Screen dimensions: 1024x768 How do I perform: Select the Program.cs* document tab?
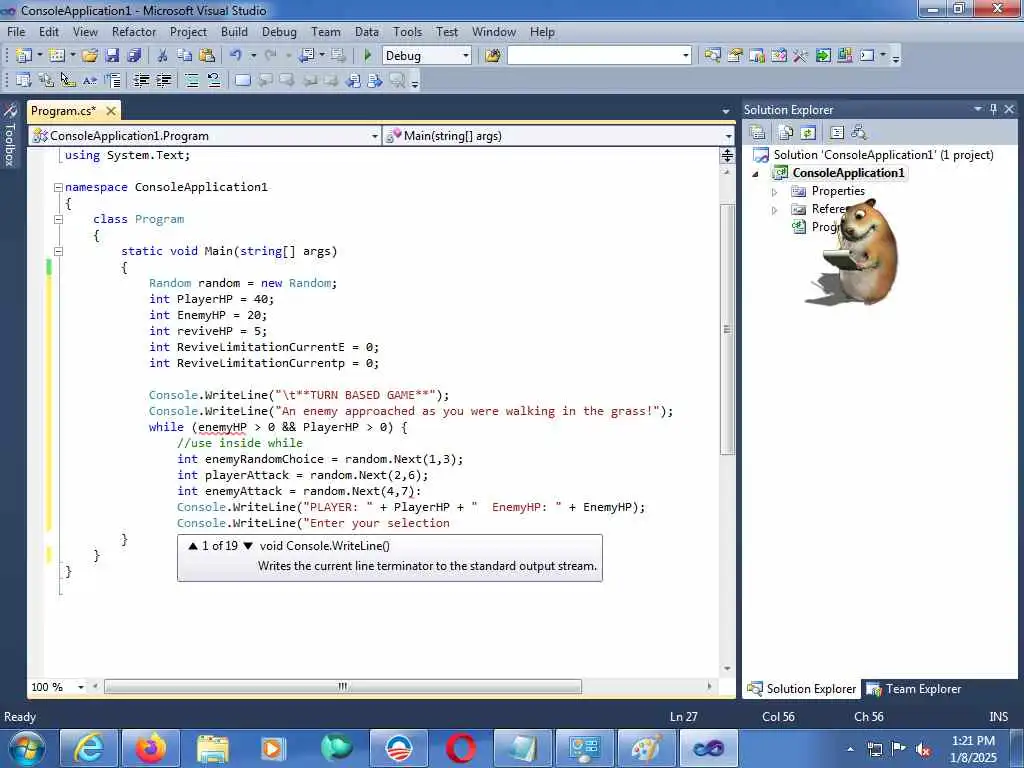63,111
